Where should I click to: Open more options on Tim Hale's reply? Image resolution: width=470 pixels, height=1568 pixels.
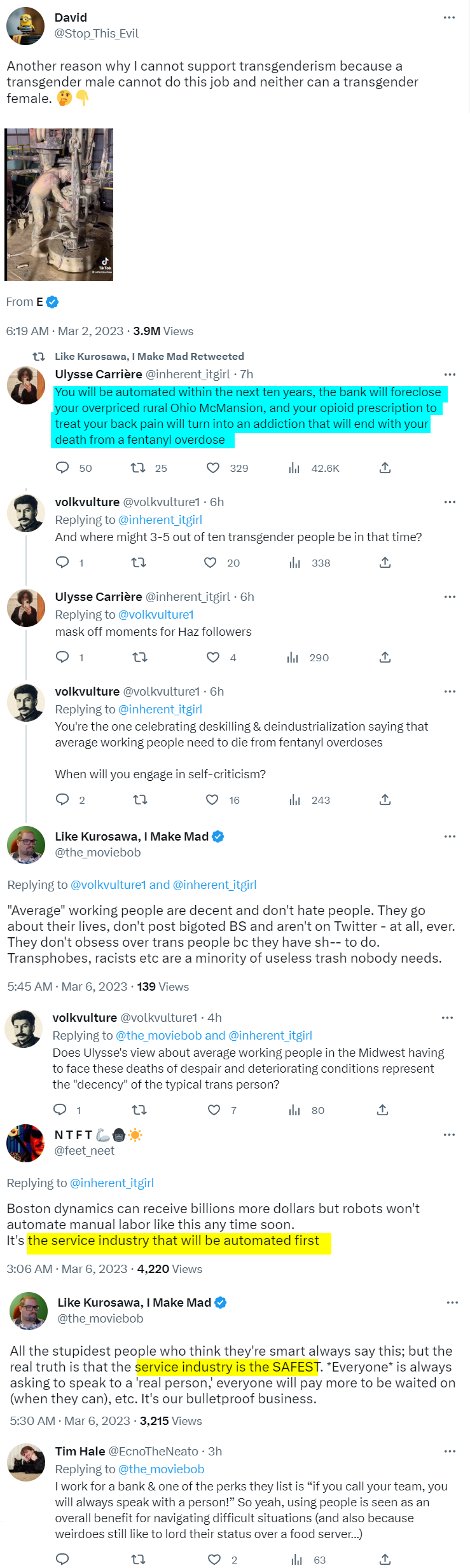coord(450,1451)
